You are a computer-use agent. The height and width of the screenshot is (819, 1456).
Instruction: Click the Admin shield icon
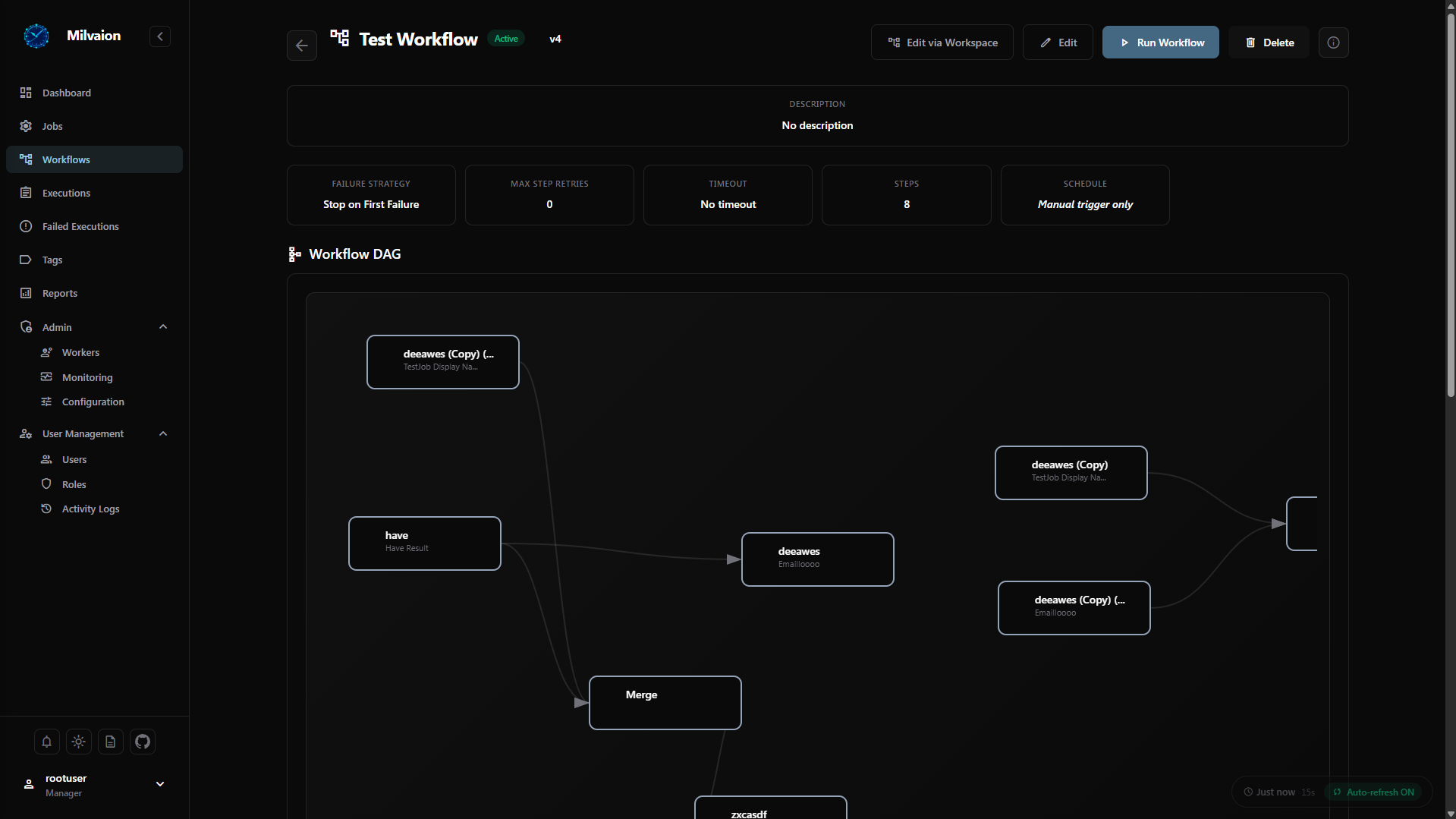click(x=26, y=327)
